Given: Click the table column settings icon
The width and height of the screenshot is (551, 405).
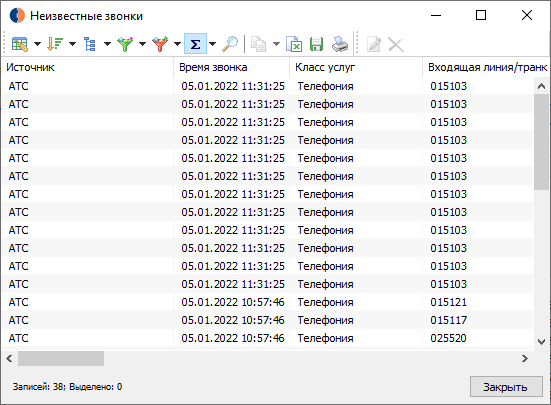Looking at the screenshot, I should pos(20,44).
